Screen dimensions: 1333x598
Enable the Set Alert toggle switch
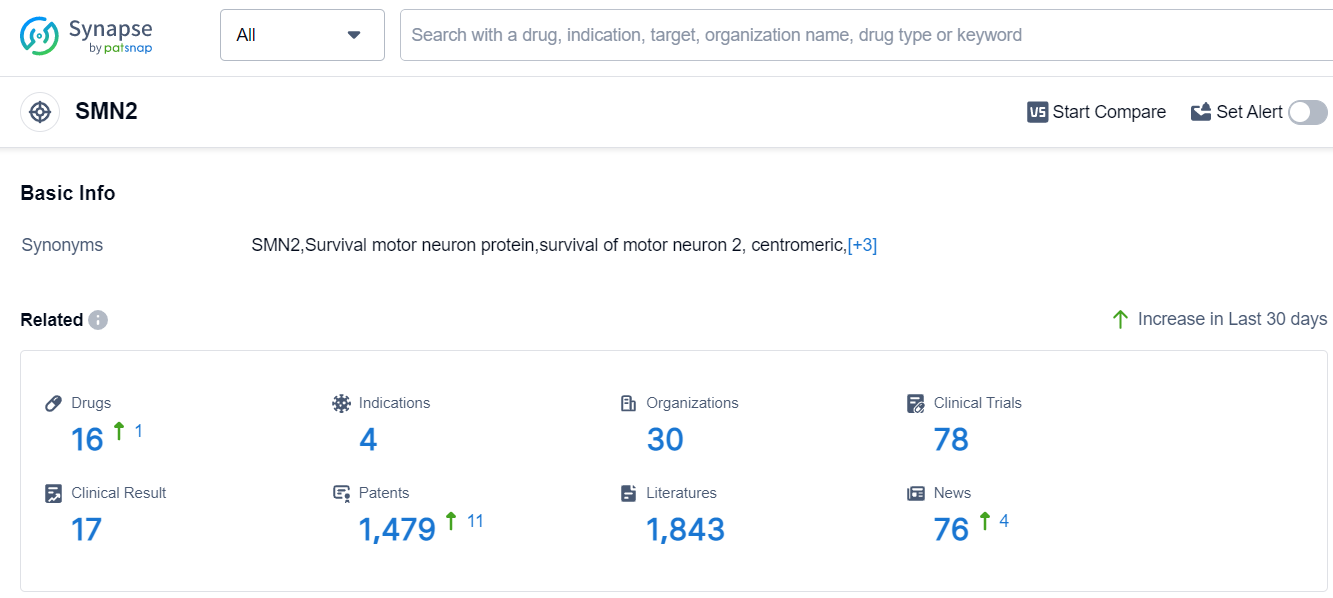coord(1307,112)
